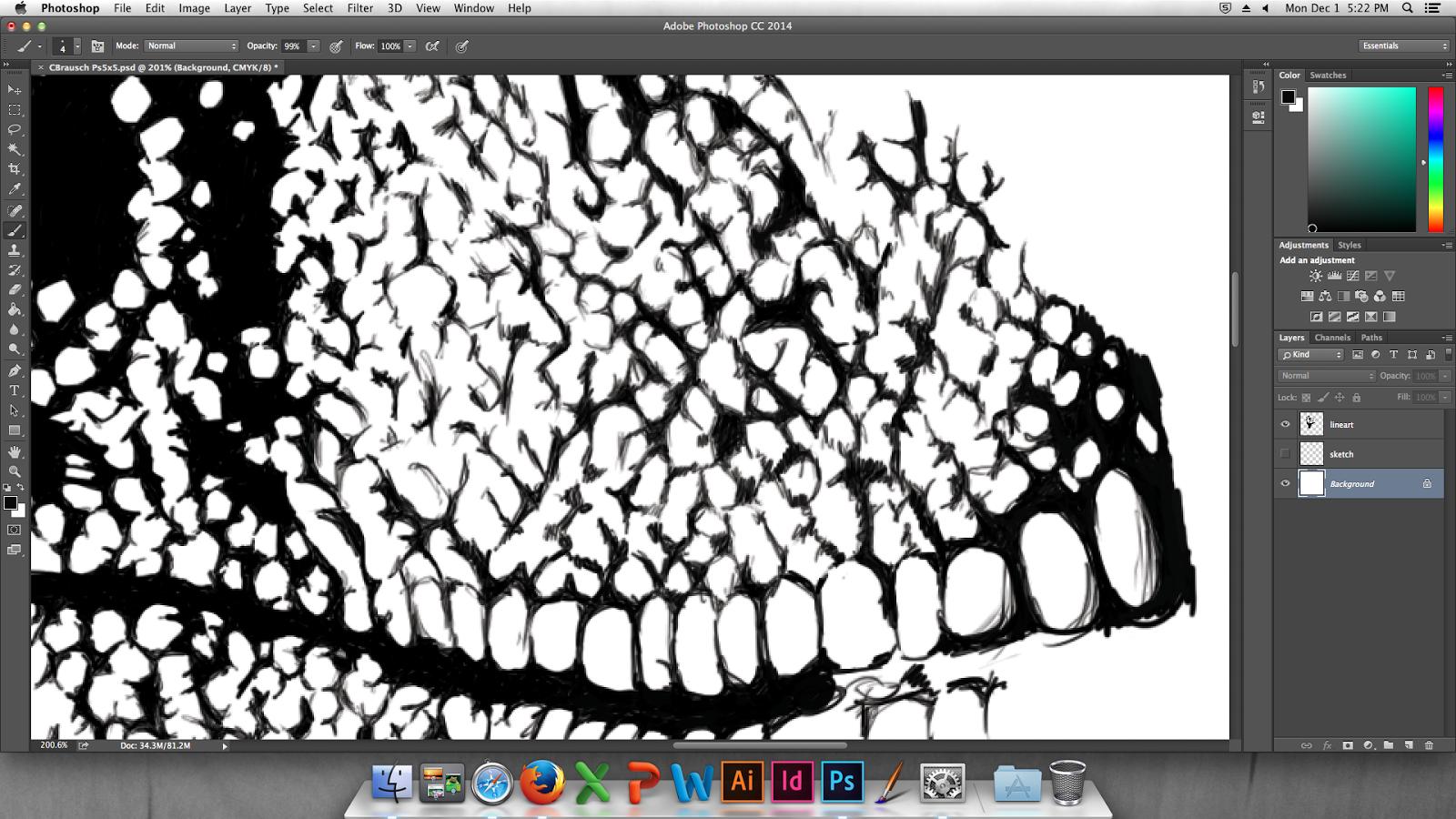This screenshot has height=819, width=1456.
Task: Toggle pressure for brush size
Action: (x=462, y=46)
